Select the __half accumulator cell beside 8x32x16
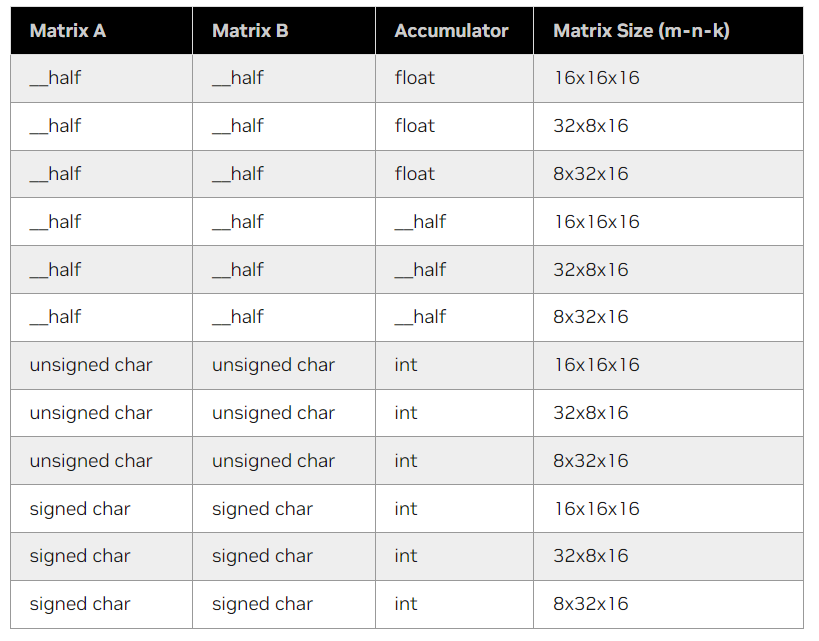The width and height of the screenshot is (819, 641). pos(420,317)
